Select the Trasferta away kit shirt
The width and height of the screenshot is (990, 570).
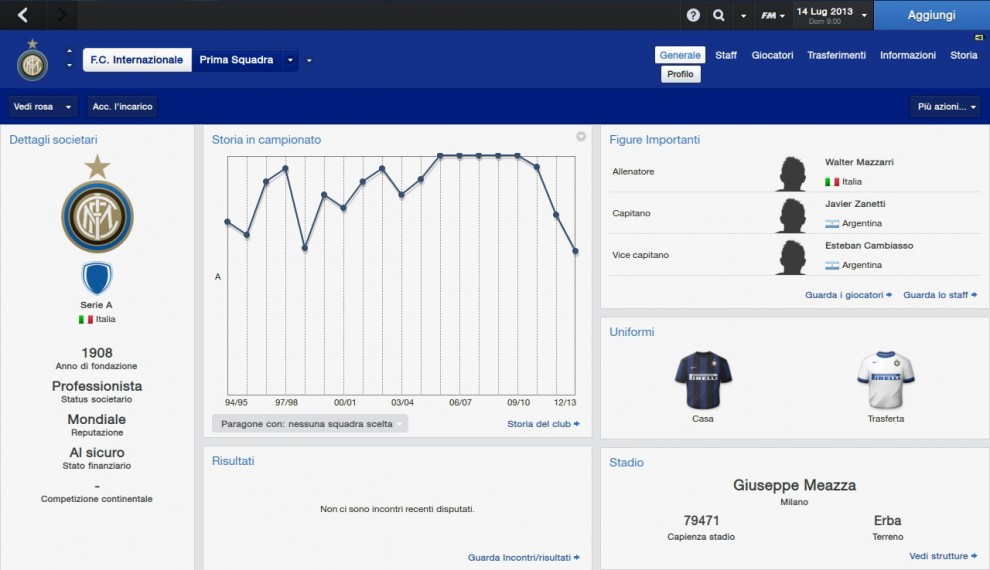tap(885, 380)
